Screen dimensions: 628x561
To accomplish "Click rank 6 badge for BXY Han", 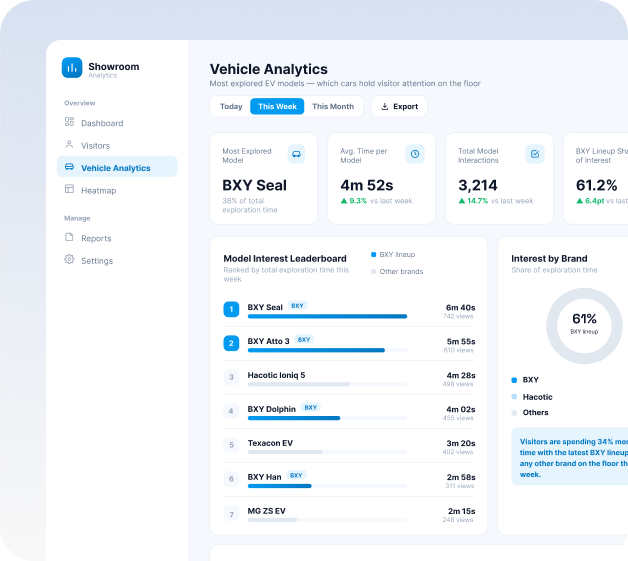I will [231, 479].
